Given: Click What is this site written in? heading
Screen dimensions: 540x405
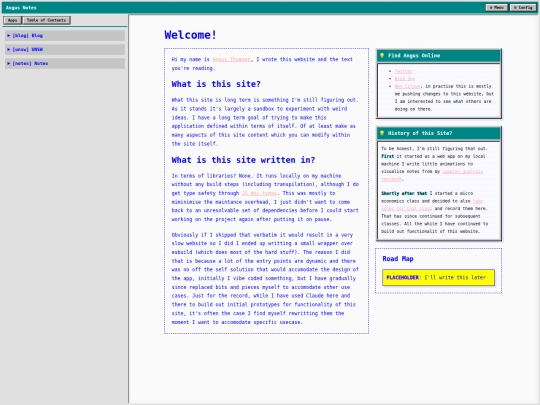Looking at the screenshot, I should coord(243,160).
